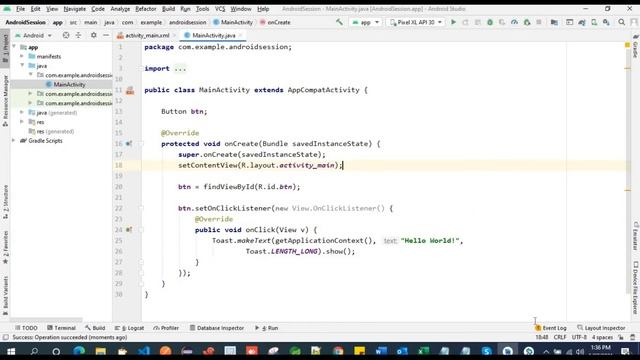The image size is (640, 360).
Task: Click override gutter icon on line 24
Action: click(x=129, y=230)
